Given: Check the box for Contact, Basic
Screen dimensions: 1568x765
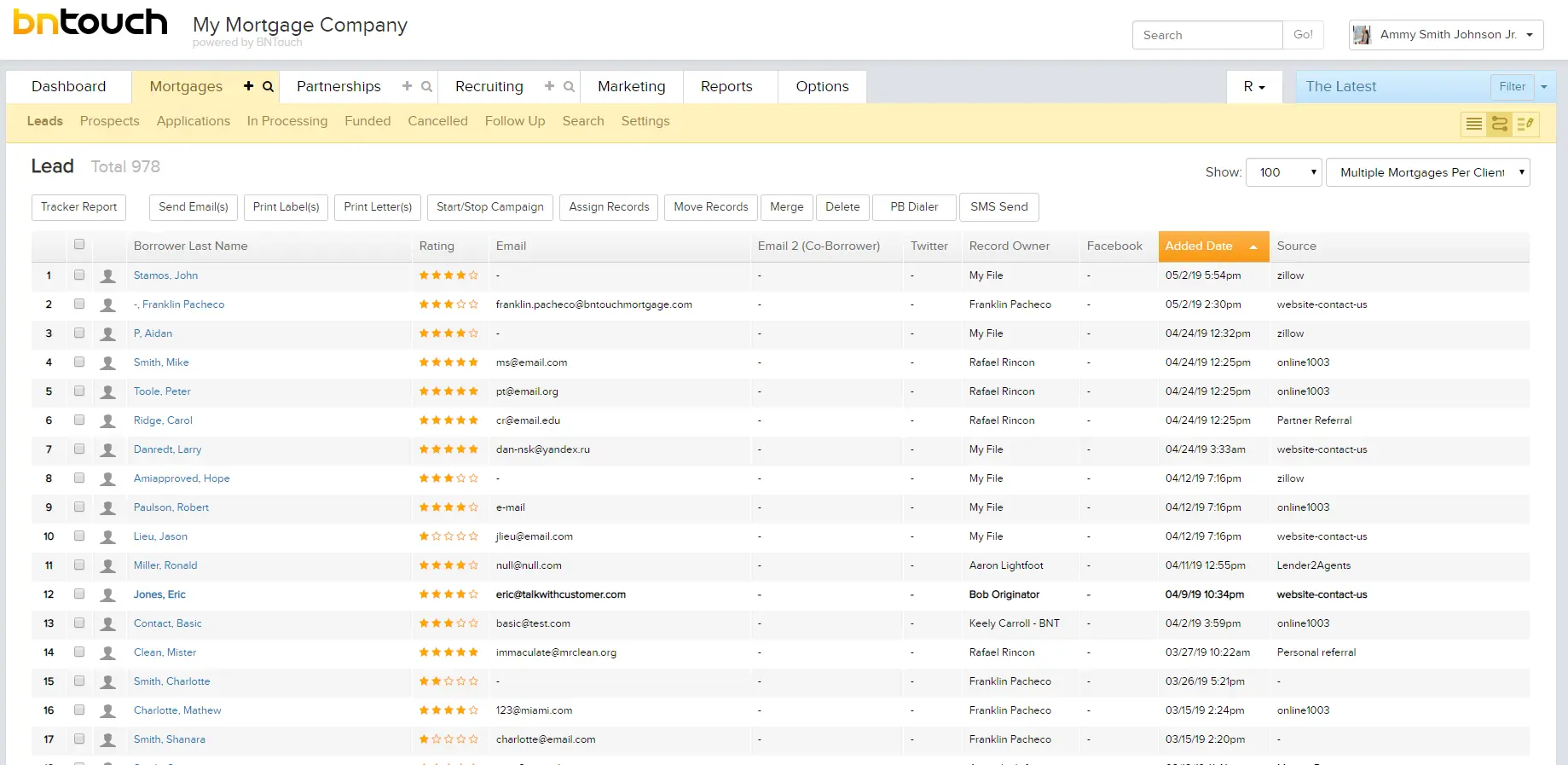Looking at the screenshot, I should click(79, 623).
